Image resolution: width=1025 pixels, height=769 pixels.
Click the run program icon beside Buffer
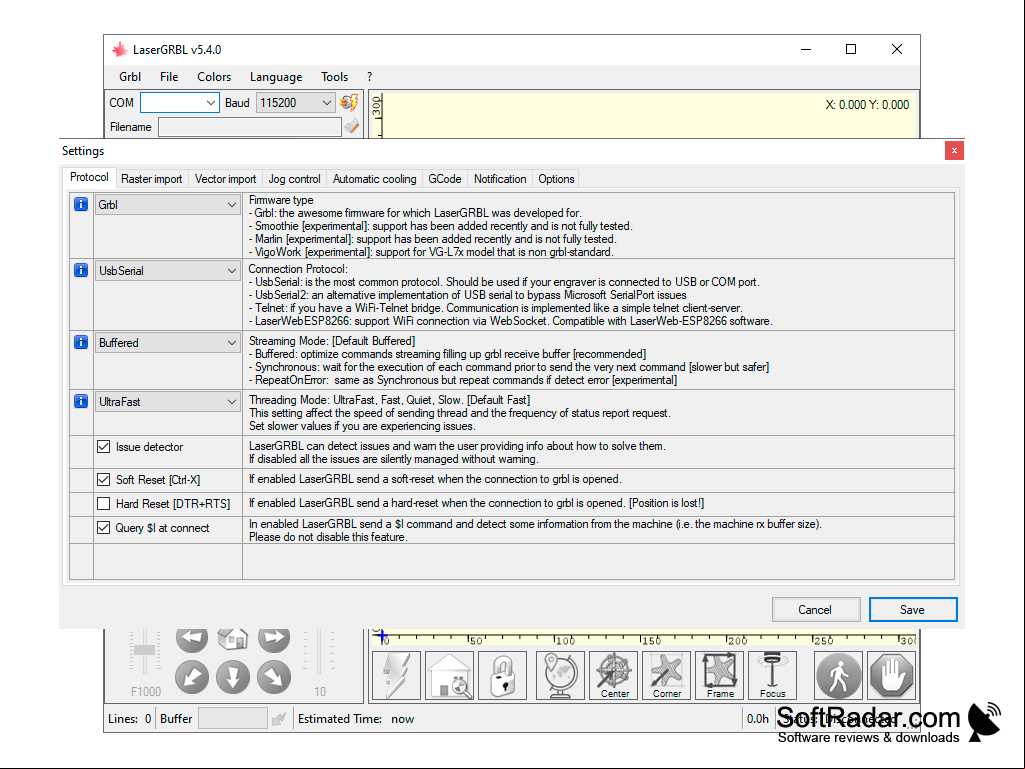[x=279, y=719]
